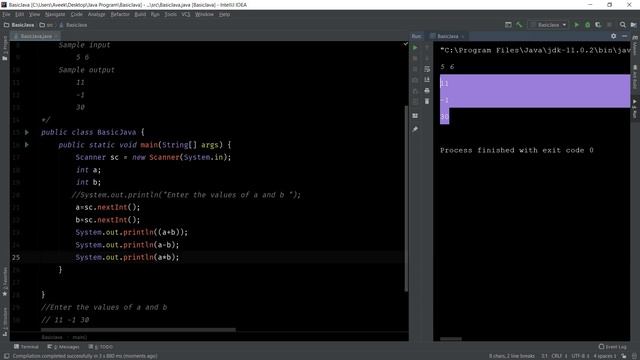Click the '//Enter the values of a and b' comment

pos(104,307)
